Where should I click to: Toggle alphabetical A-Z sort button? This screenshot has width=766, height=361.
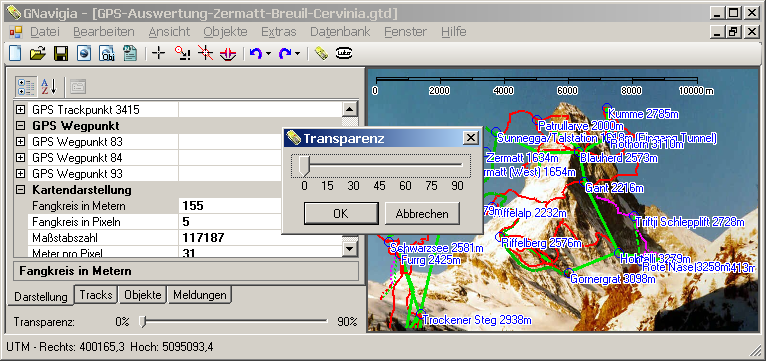[x=48, y=86]
